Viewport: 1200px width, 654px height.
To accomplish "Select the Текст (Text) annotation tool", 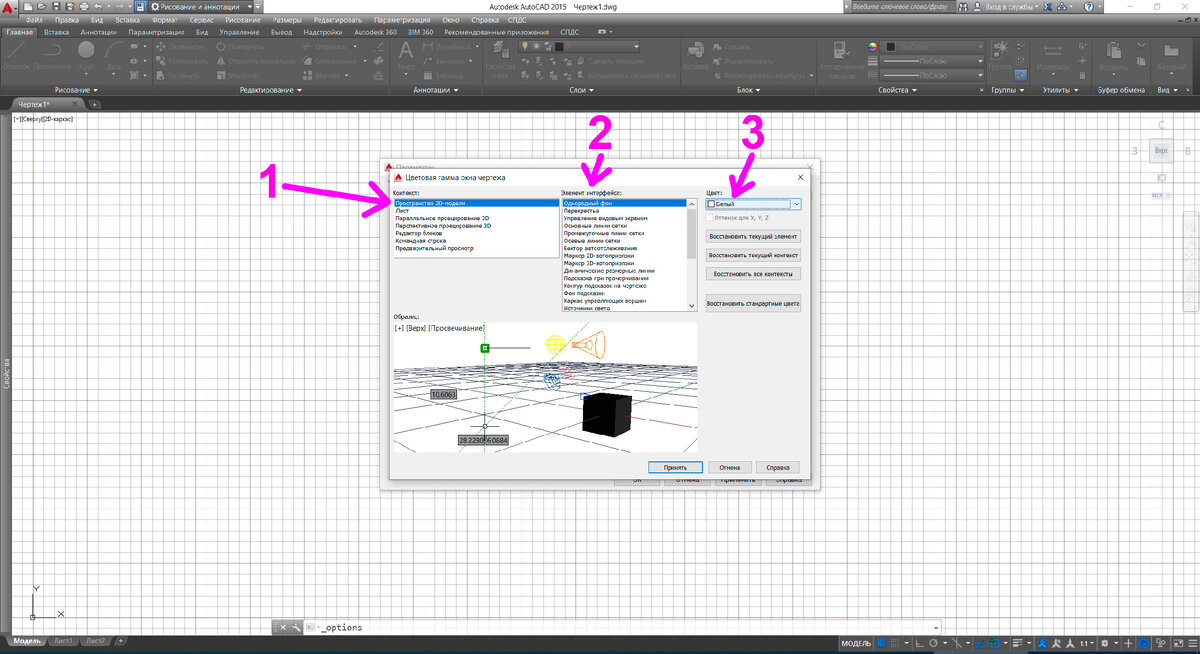I will [x=406, y=56].
